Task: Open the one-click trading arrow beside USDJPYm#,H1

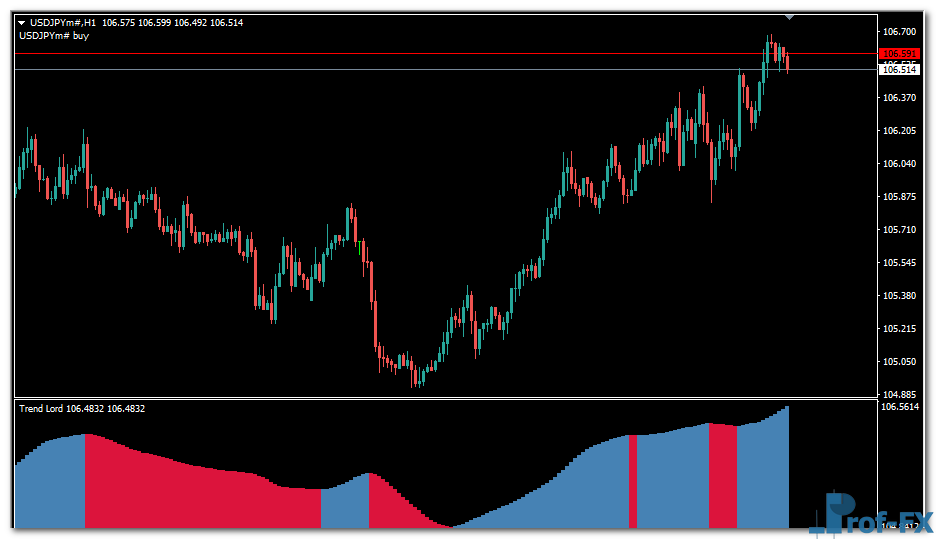Action: pos(22,22)
